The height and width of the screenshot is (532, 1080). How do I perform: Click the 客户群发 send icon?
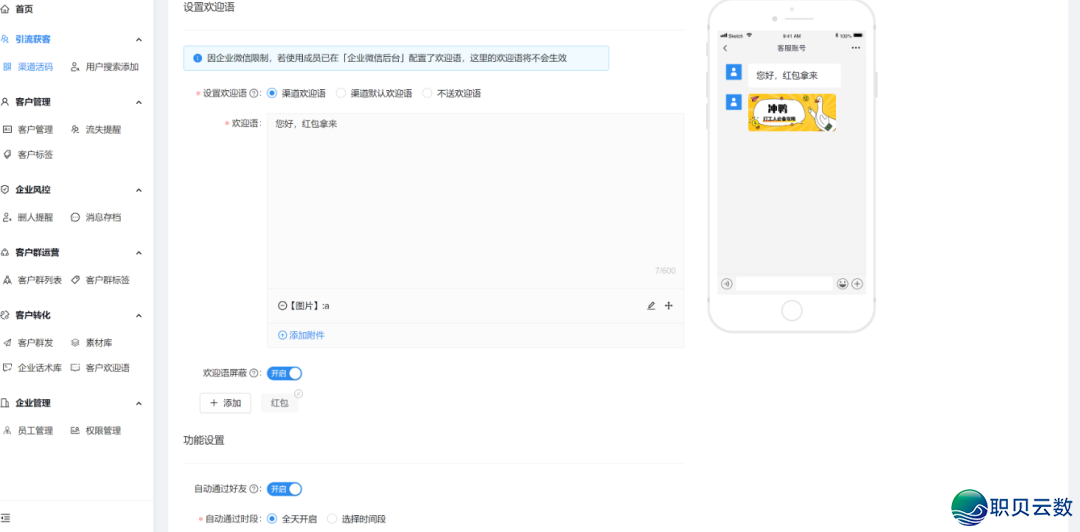[x=7, y=342]
